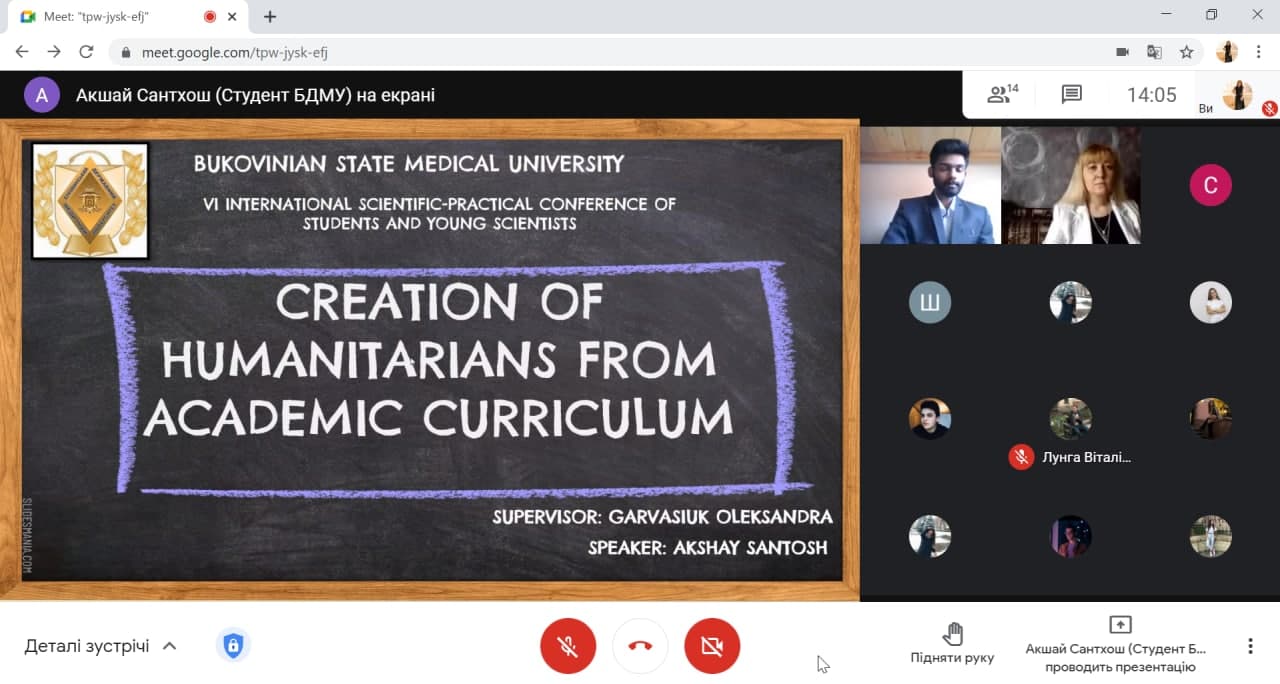1280x684 pixels.
Task: Open the Google Translate icon in the address bar
Action: (x=1154, y=52)
